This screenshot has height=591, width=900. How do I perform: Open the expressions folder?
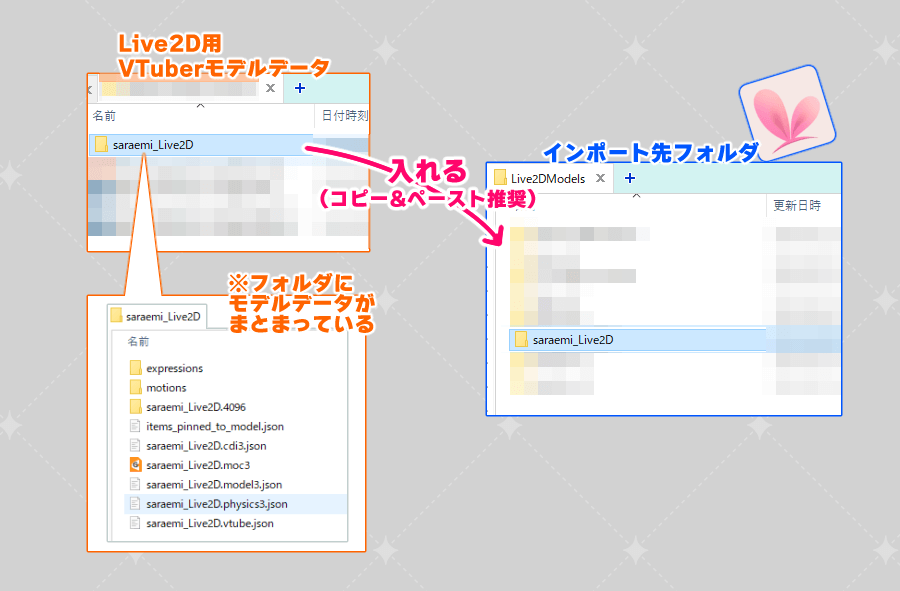click(x=174, y=368)
